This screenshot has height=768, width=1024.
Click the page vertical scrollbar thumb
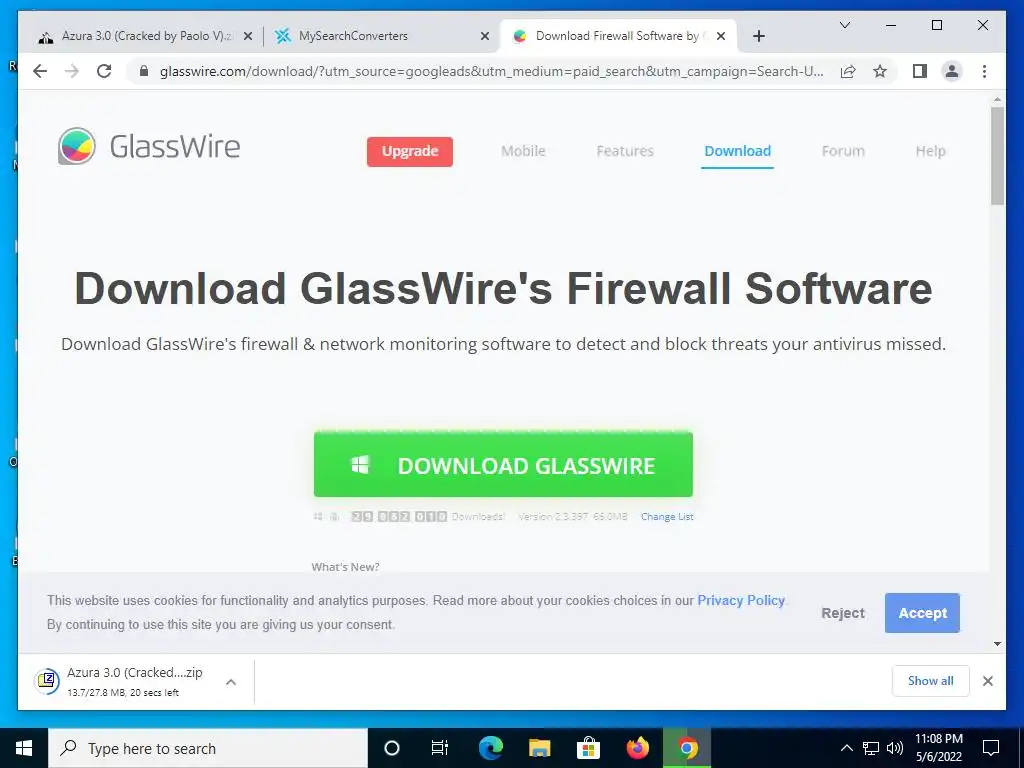tap(997, 156)
